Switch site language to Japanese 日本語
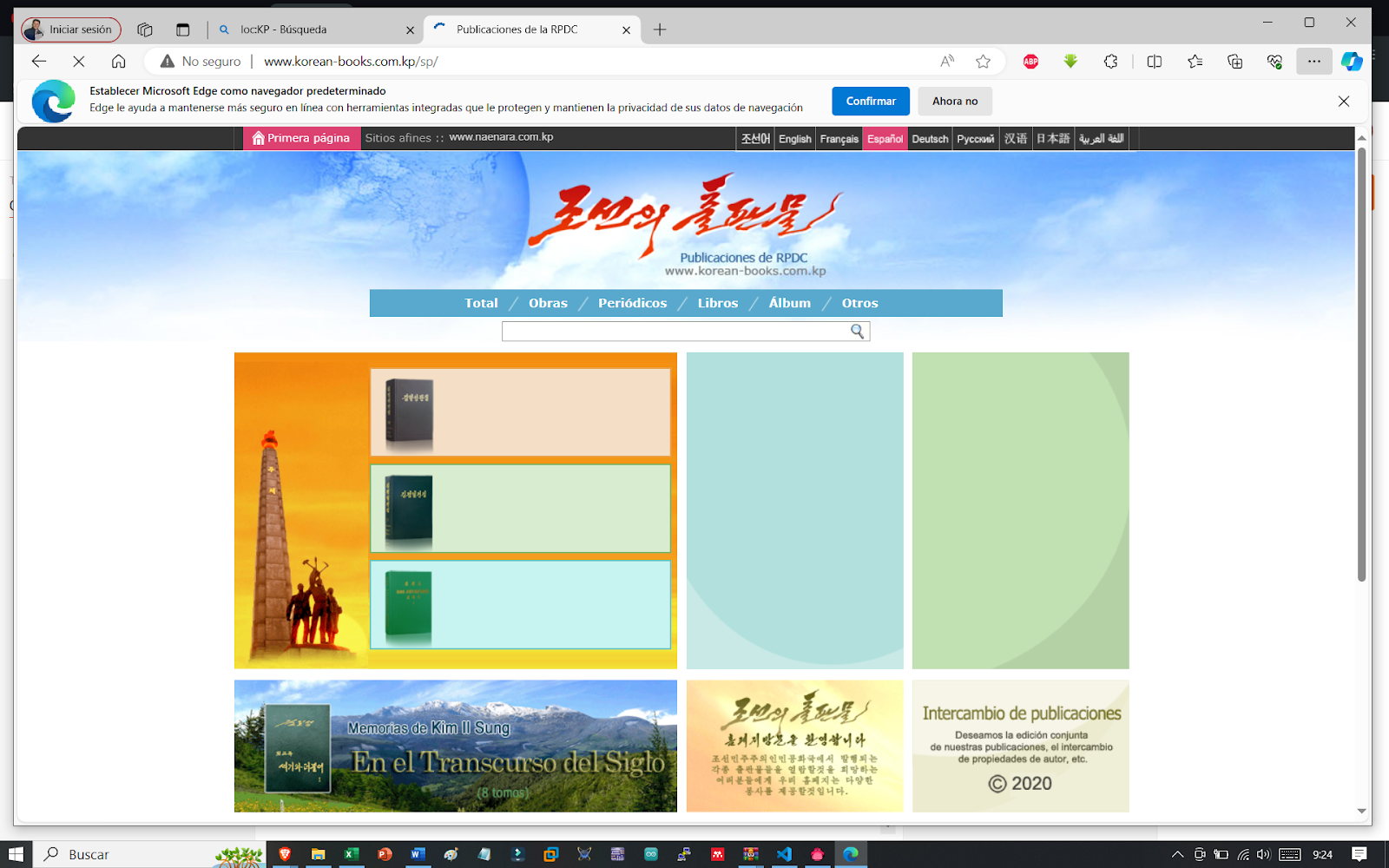The image size is (1389, 868). 1053,139
